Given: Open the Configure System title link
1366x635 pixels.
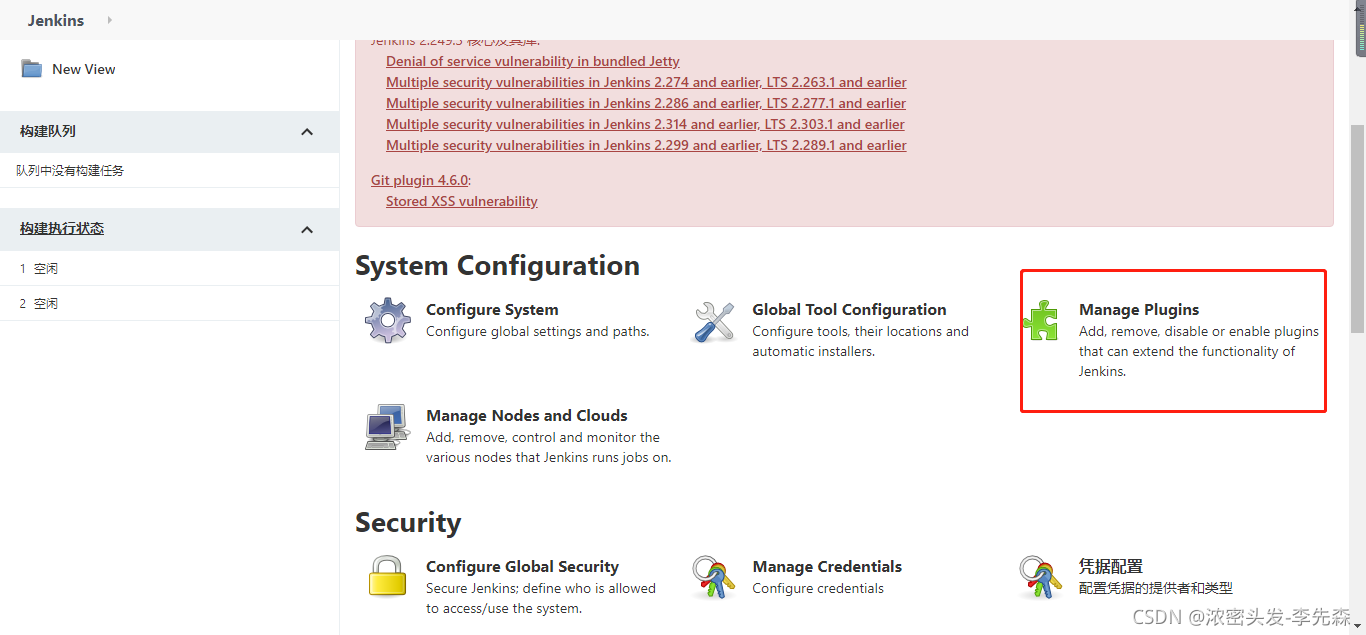Looking at the screenshot, I should click(x=492, y=310).
